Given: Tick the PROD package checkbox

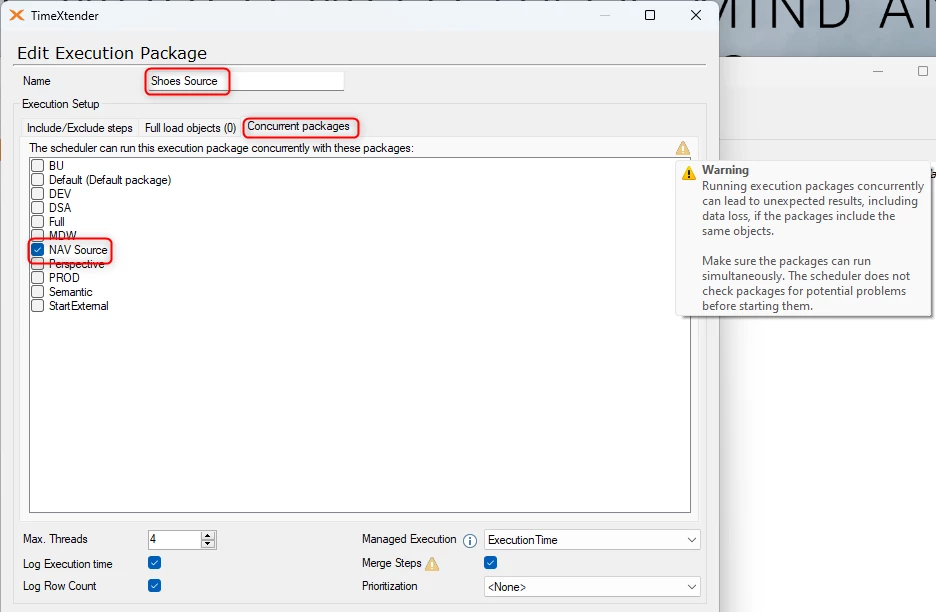Looking at the screenshot, I should coord(38,278).
